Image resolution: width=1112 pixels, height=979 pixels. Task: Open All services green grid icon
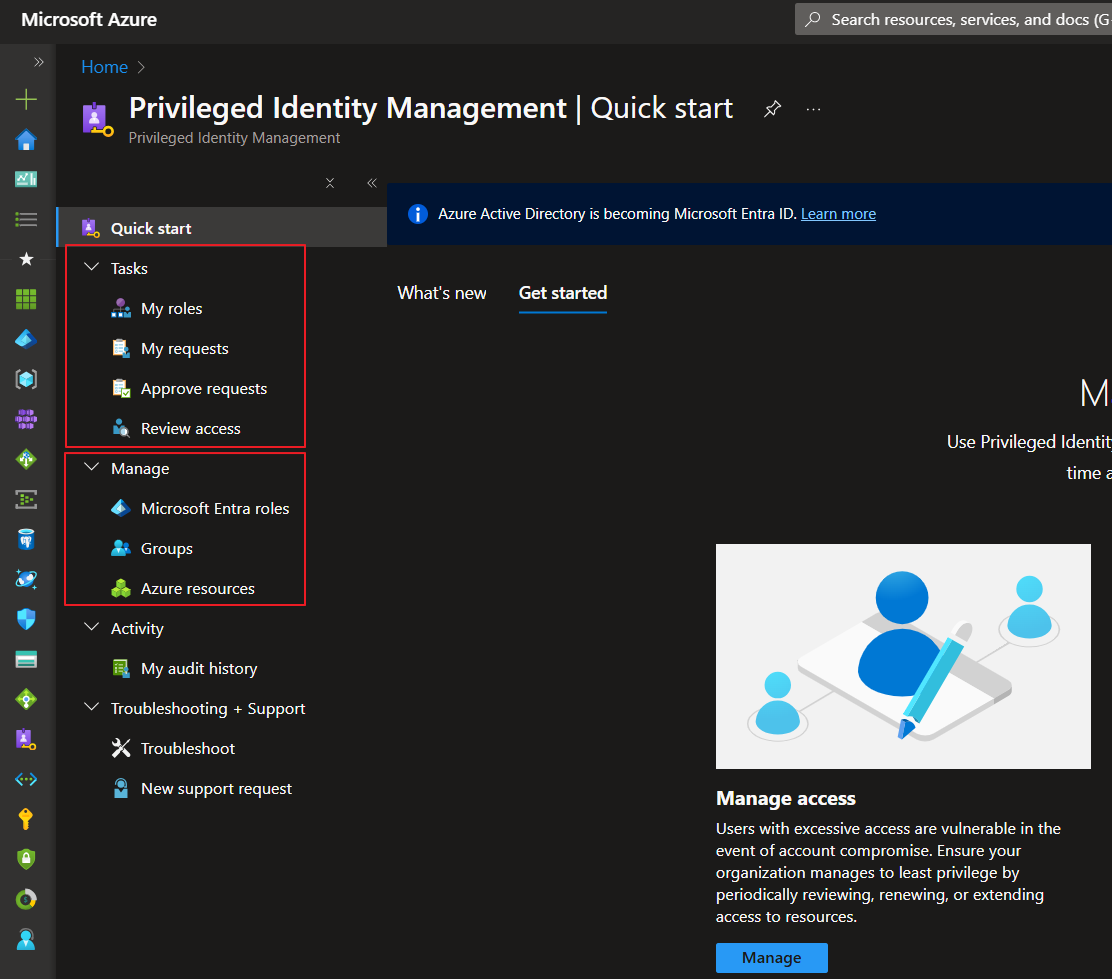pyautogui.click(x=26, y=299)
